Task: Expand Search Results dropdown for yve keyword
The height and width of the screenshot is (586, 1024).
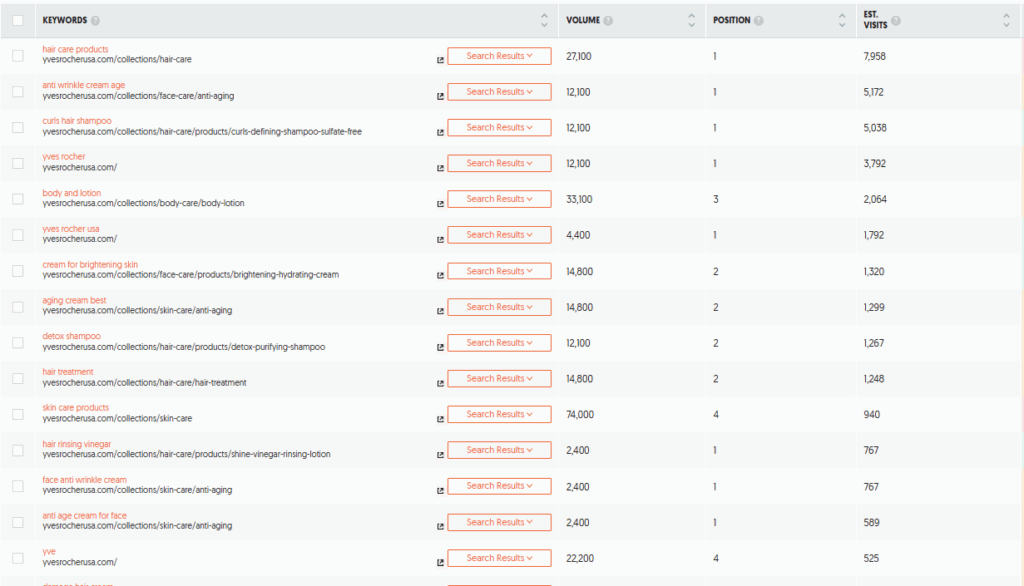Action: (499, 558)
